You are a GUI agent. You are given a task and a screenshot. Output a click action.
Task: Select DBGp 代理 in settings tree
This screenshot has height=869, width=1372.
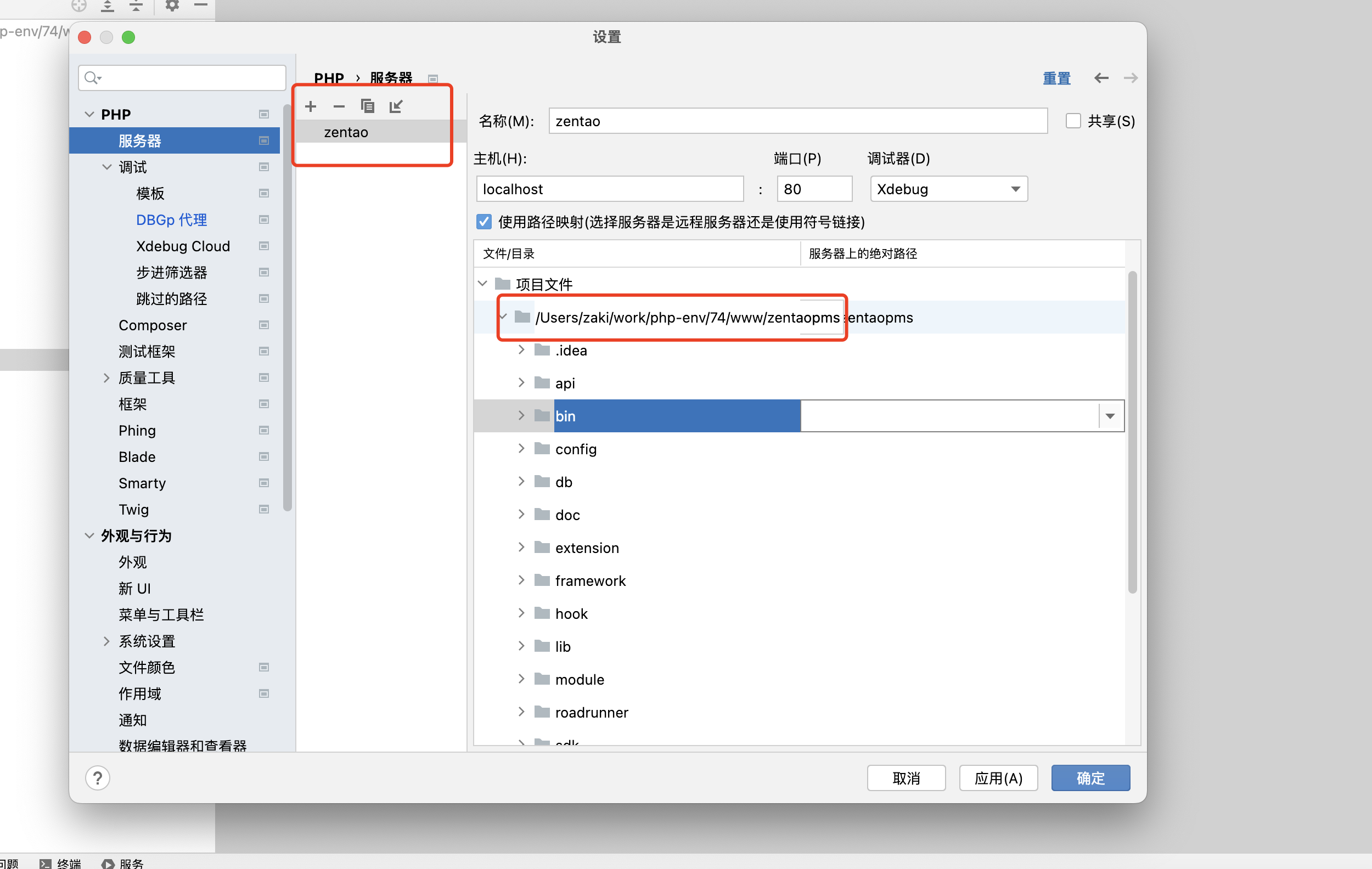(x=171, y=220)
